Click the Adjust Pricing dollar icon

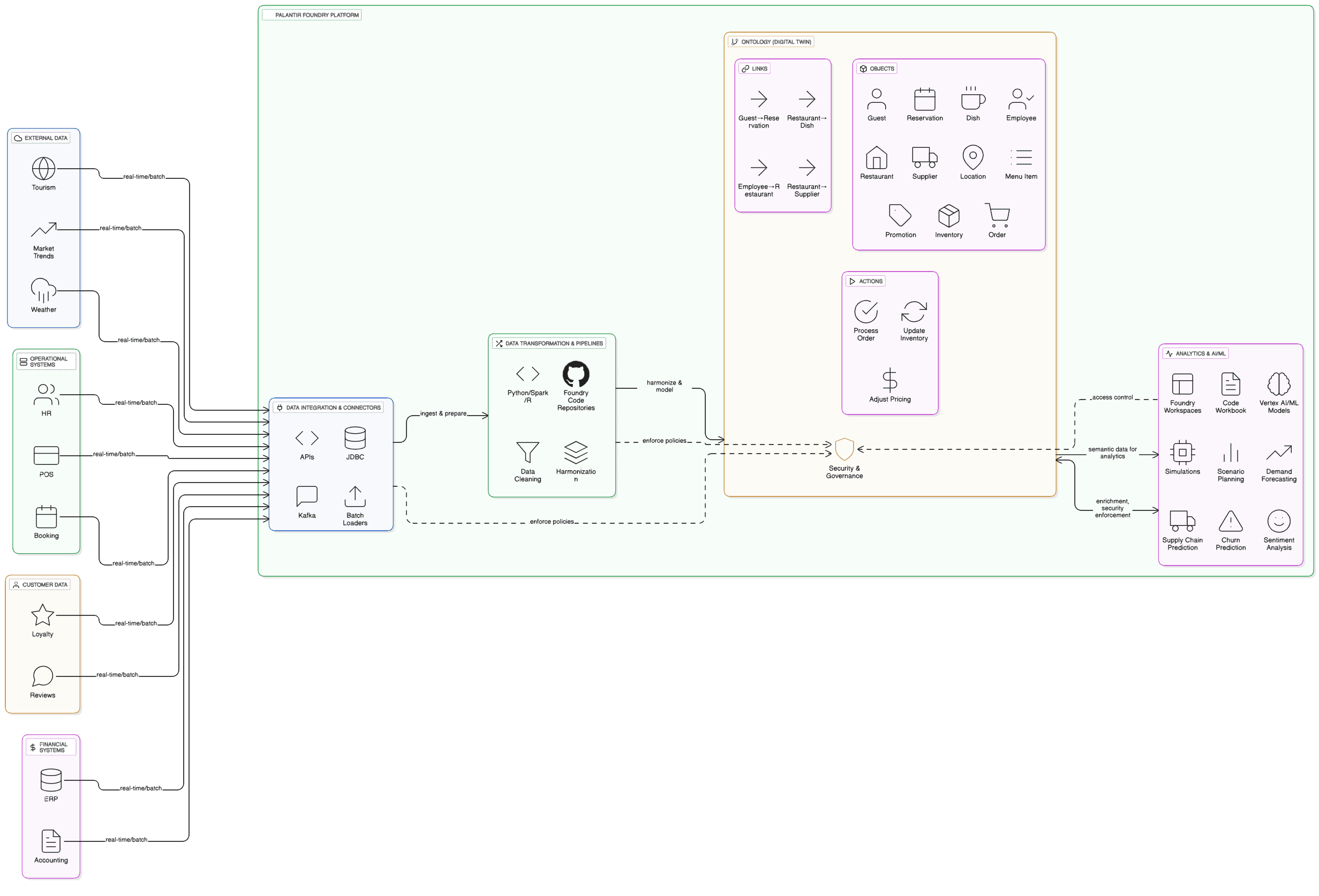(x=890, y=380)
